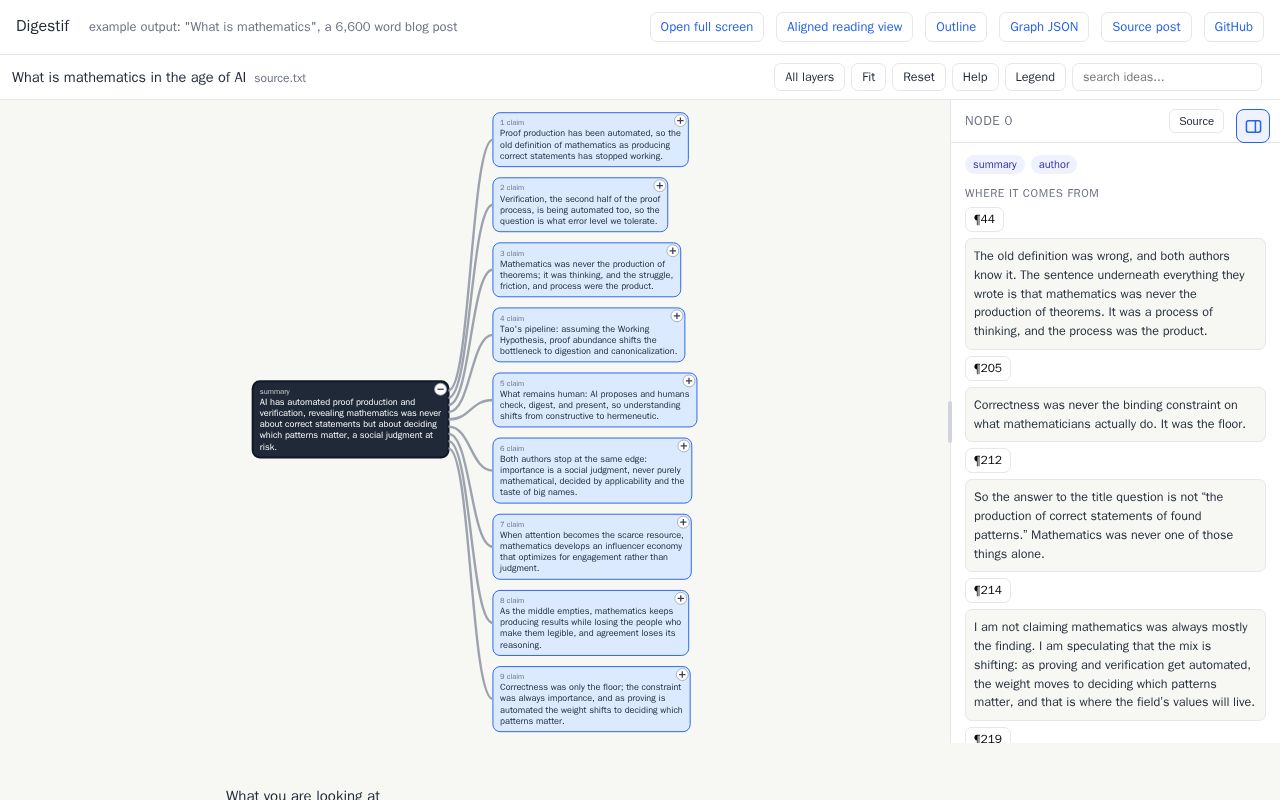
Task: Select claim 3 node card text
Action: [x=586, y=270]
